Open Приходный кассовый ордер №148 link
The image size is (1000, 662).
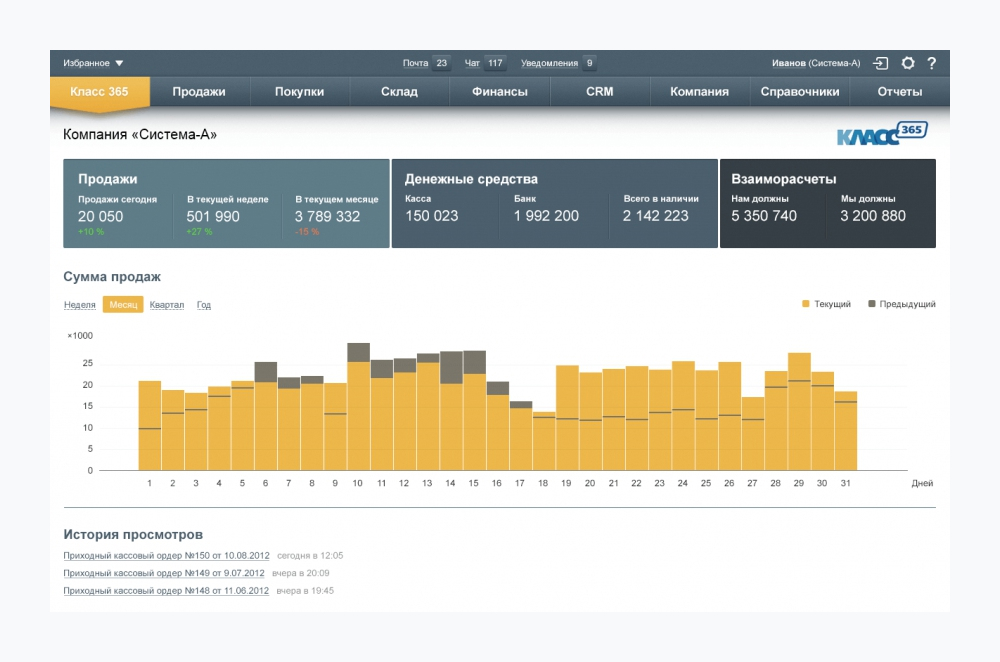coord(166,591)
